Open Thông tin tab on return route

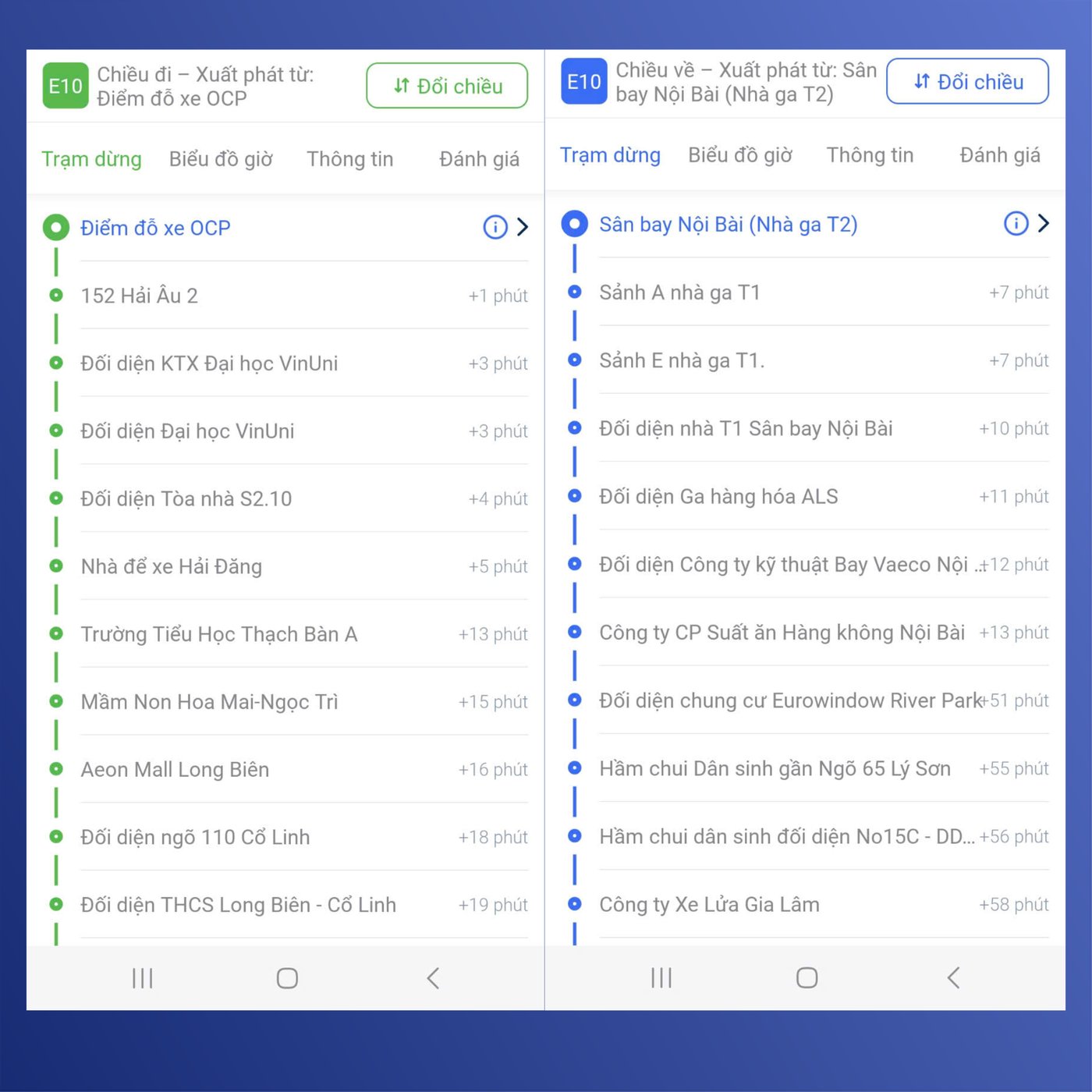[x=870, y=155]
